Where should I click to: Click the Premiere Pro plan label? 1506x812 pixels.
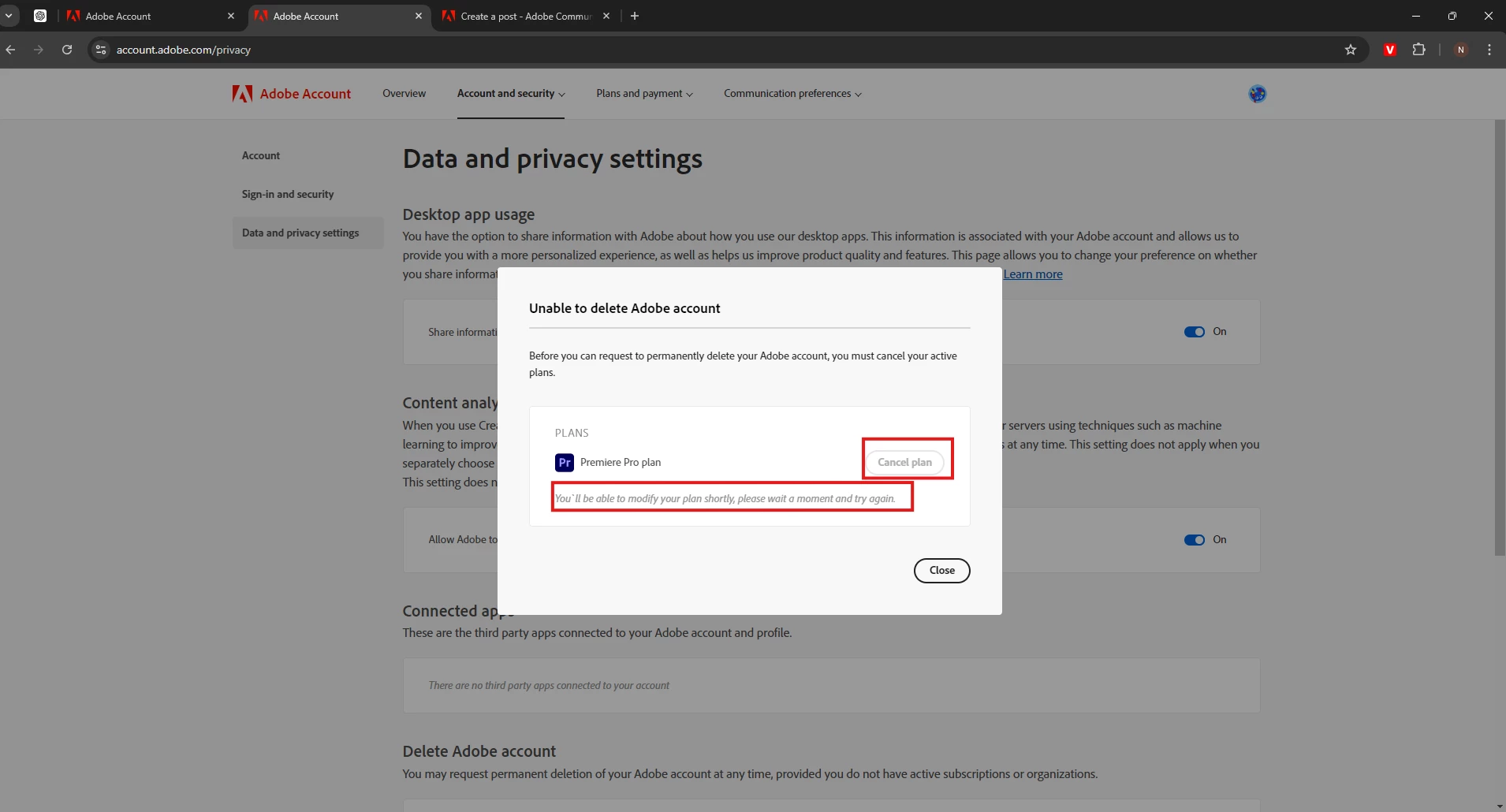(621, 463)
